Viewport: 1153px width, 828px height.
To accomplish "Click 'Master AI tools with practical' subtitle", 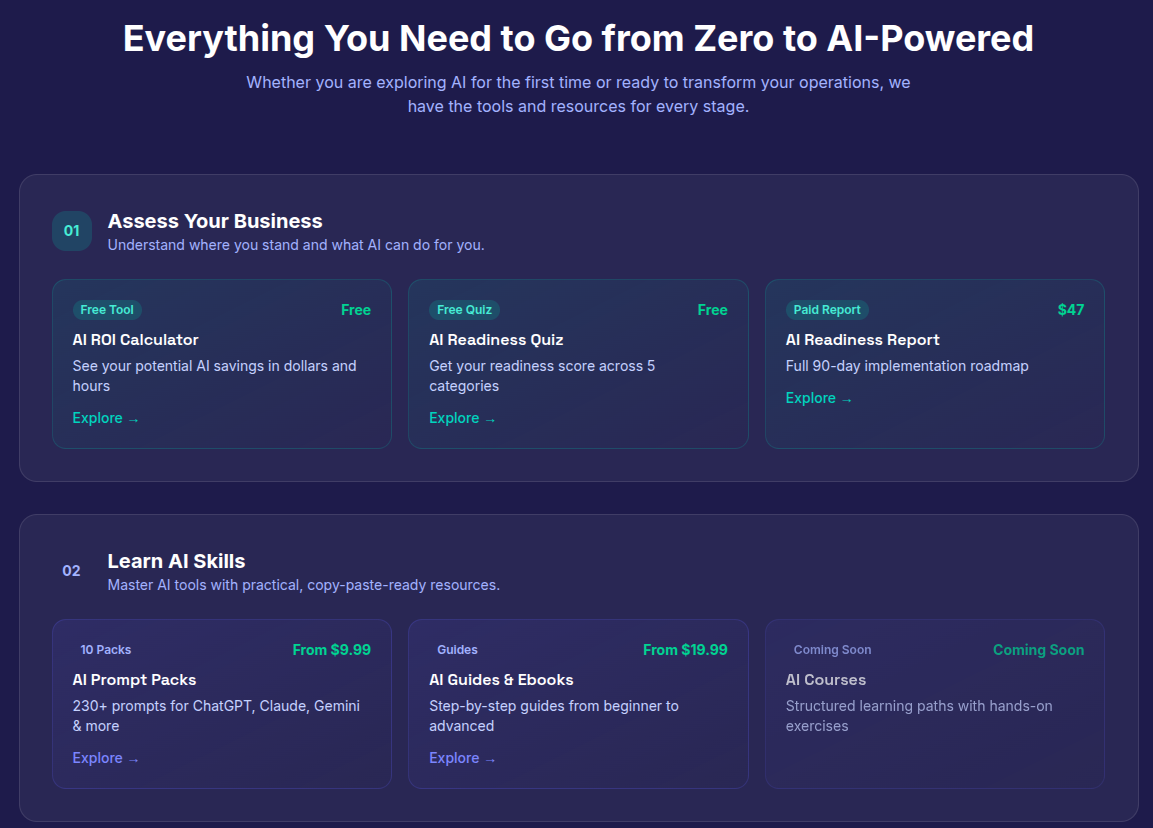I will click(x=304, y=585).
